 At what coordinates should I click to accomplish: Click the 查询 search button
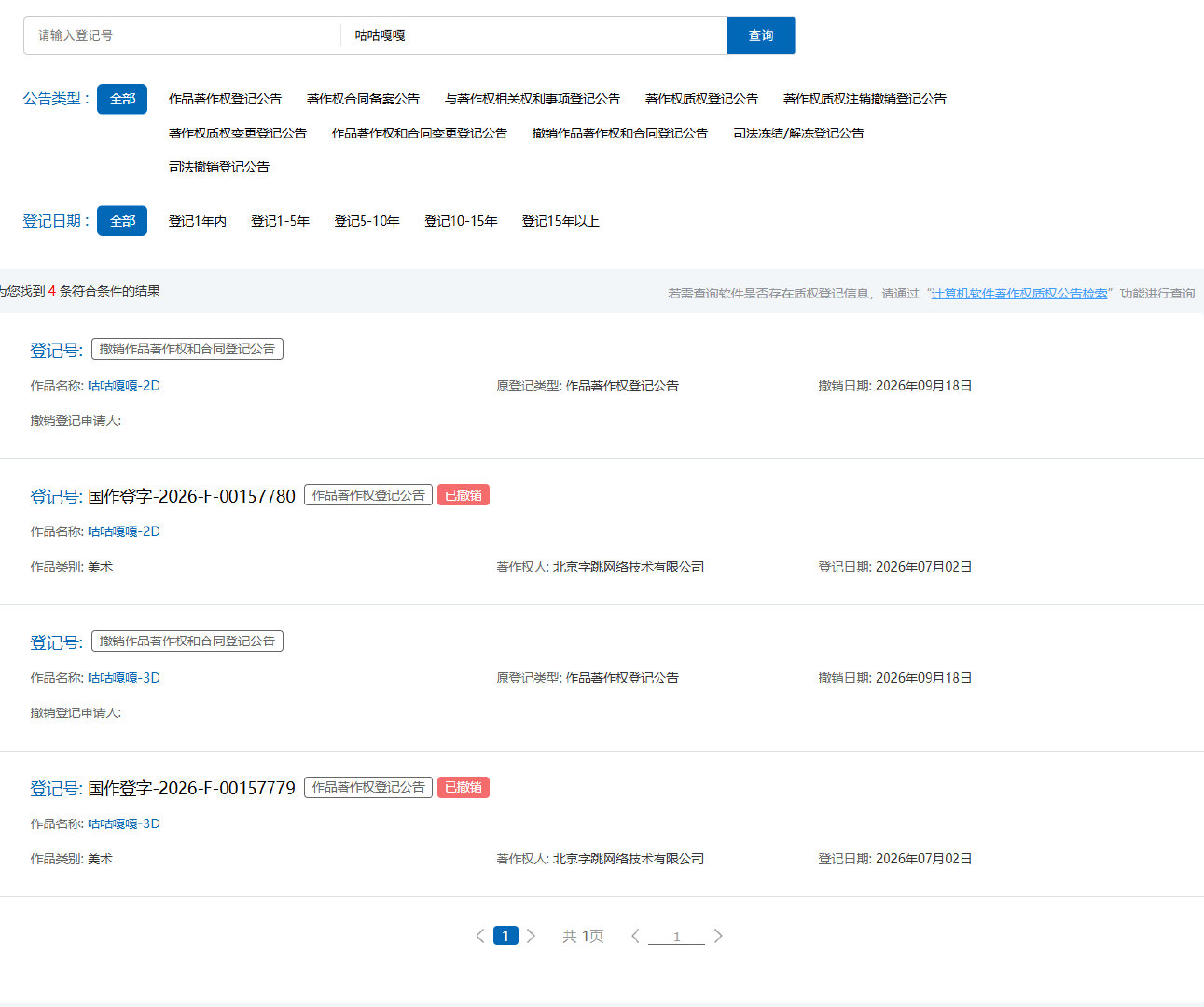point(761,35)
